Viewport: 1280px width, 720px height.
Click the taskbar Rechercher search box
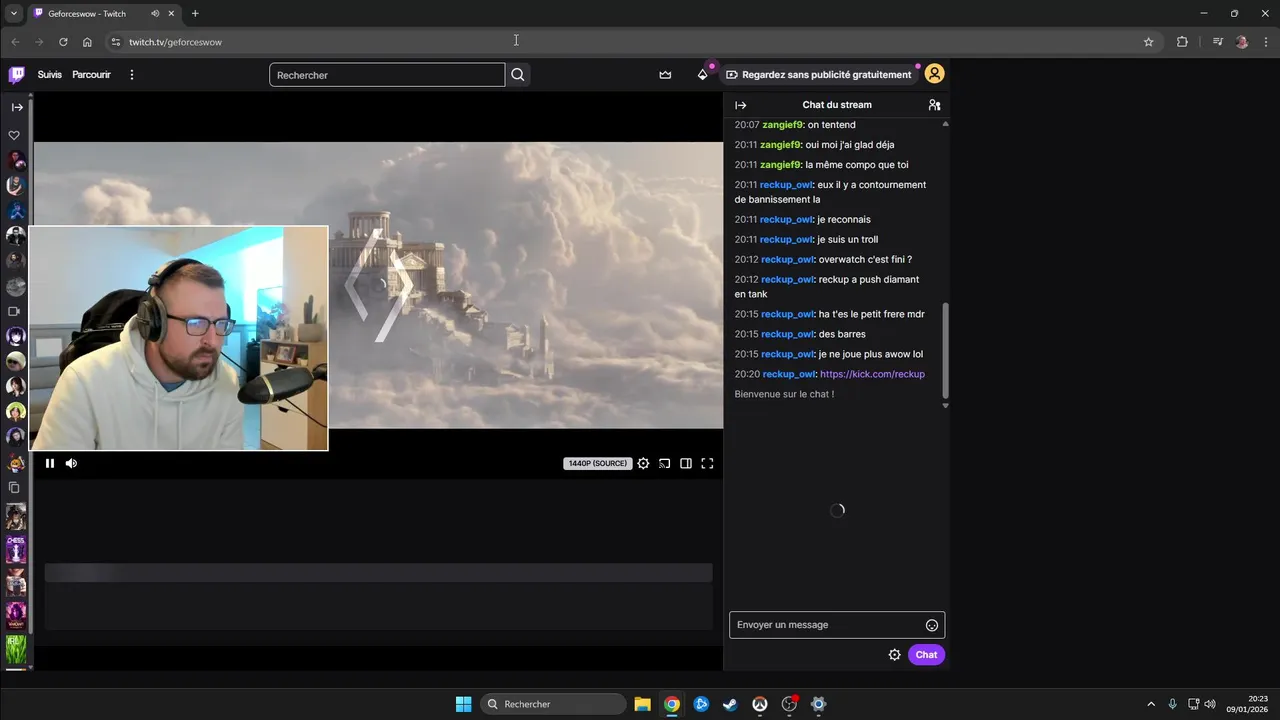tap(553, 704)
